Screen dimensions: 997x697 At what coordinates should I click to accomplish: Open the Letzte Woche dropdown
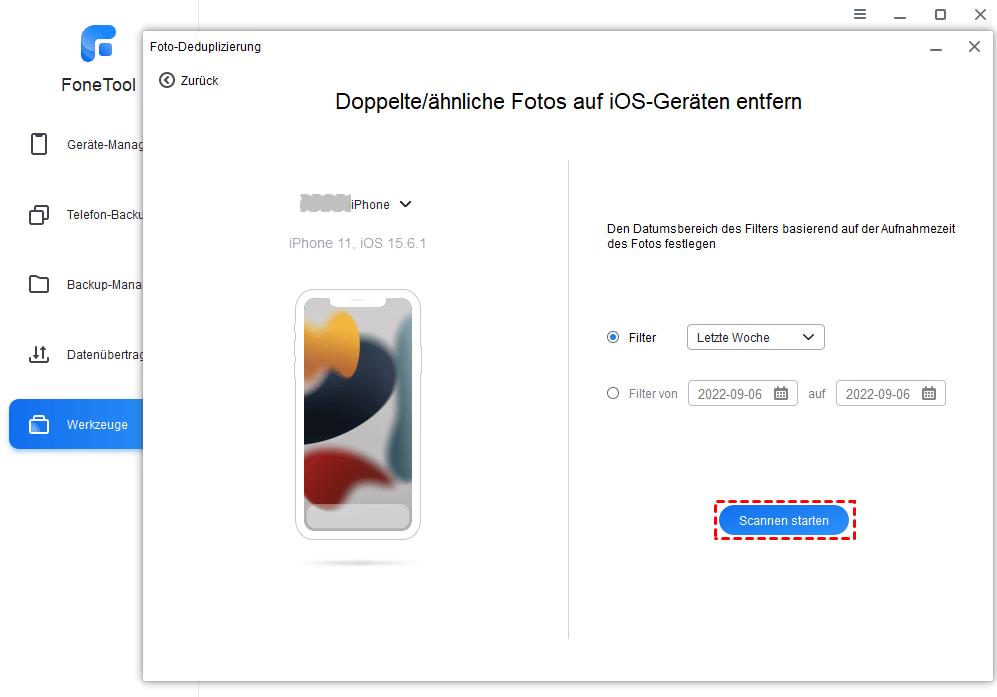[755, 337]
